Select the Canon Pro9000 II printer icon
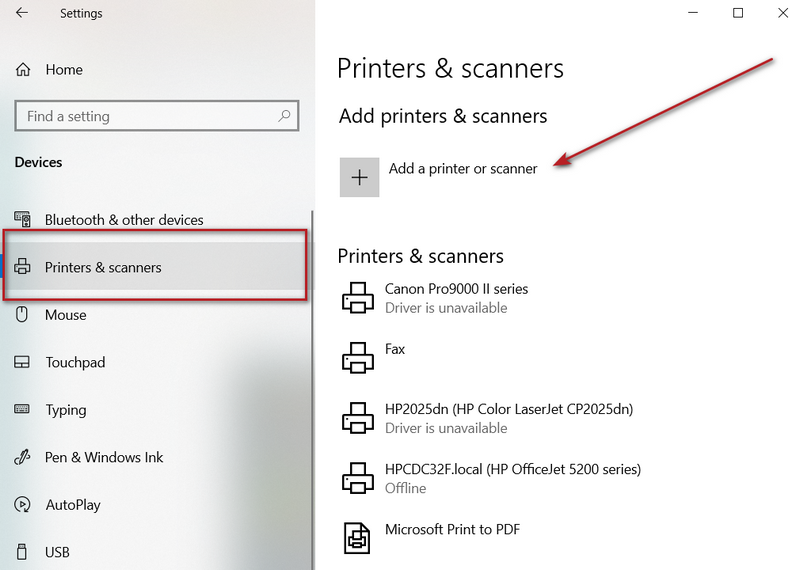Screen dimensions: 800x570 [x=358, y=298]
